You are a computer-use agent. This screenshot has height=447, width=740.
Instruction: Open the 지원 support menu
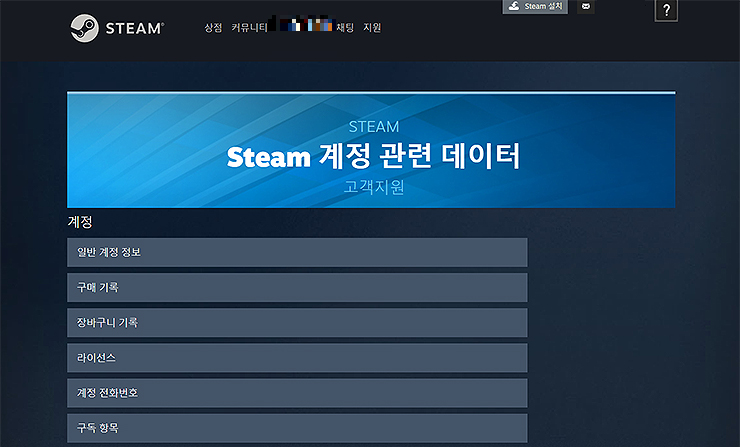(x=372, y=28)
